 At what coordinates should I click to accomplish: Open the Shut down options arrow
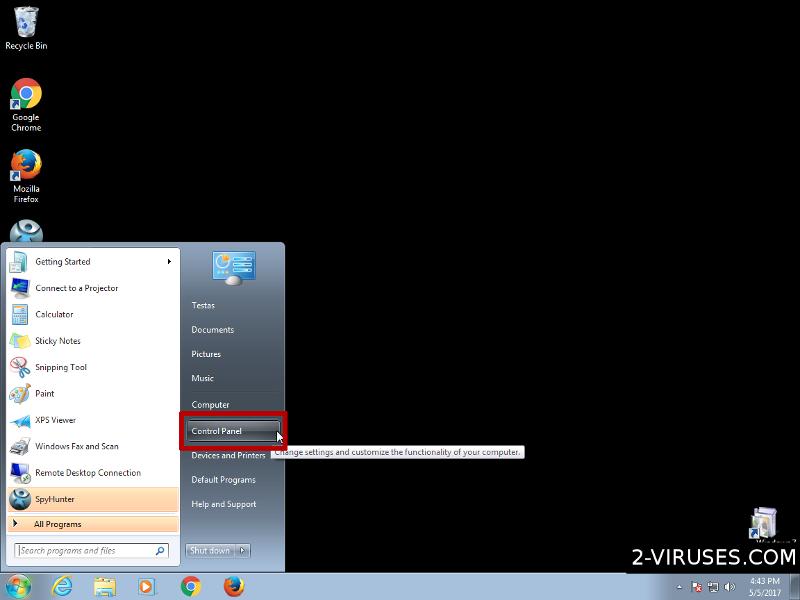click(x=243, y=551)
